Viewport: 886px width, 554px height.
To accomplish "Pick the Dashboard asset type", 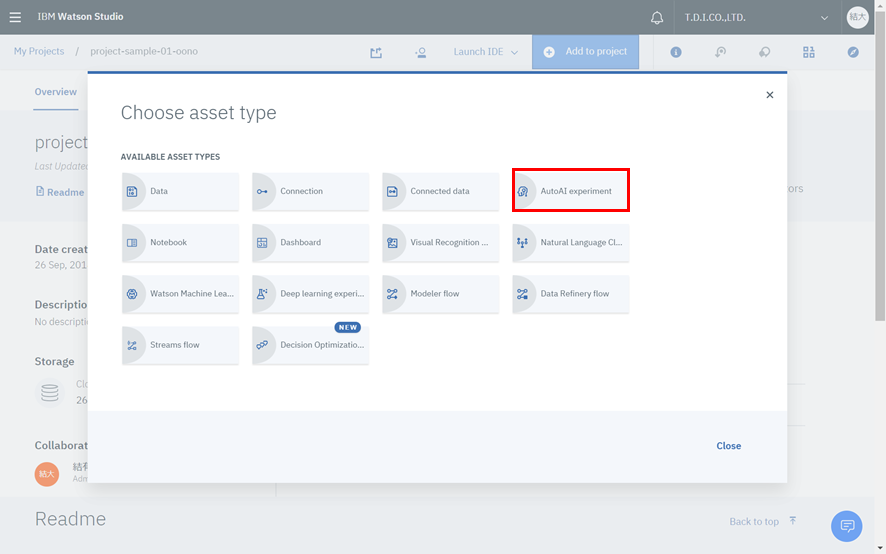I will pyautogui.click(x=310, y=243).
